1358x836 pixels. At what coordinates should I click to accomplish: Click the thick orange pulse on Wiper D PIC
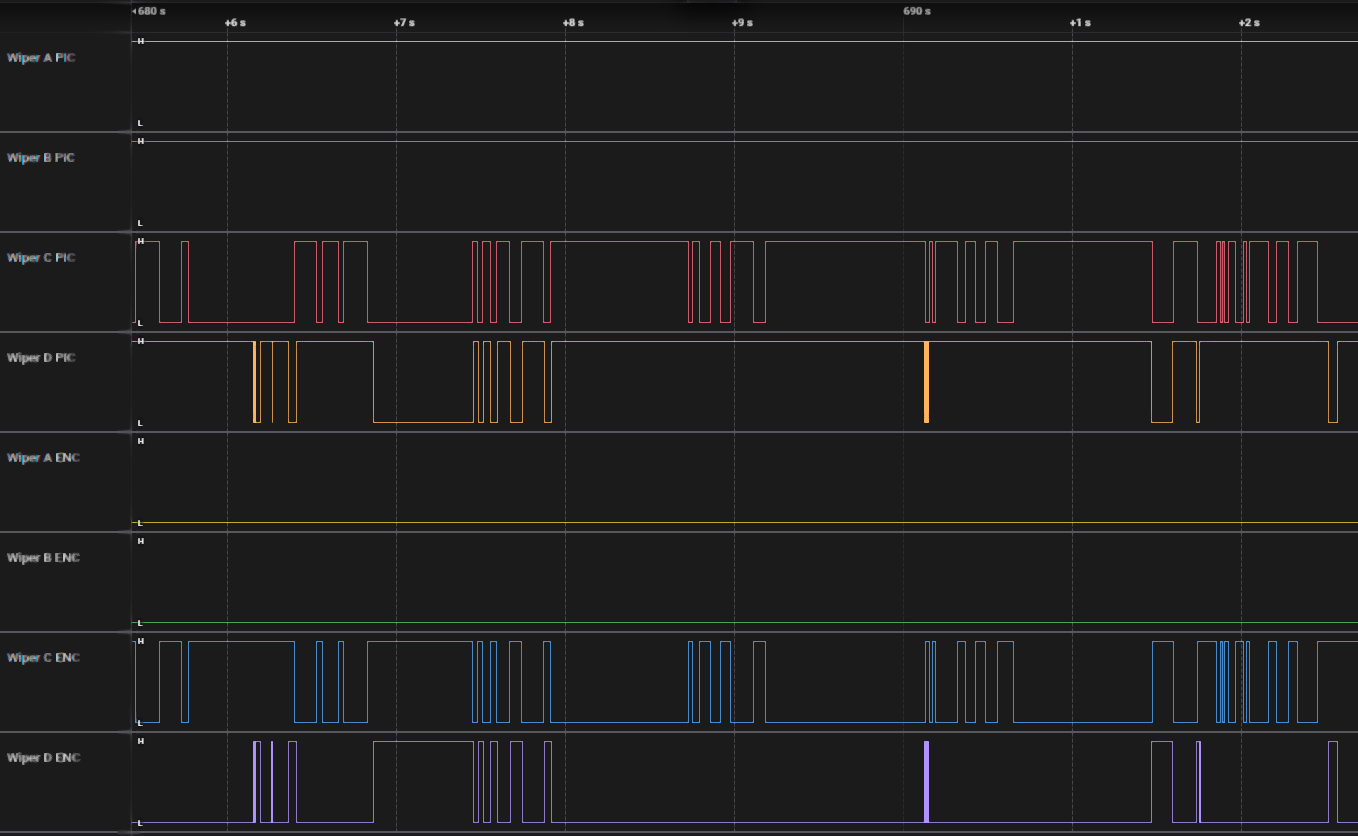926,382
